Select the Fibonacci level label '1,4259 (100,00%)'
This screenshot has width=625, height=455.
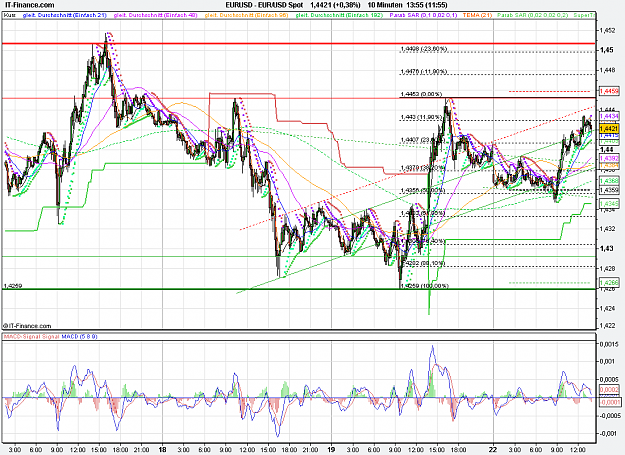pyautogui.click(x=425, y=286)
